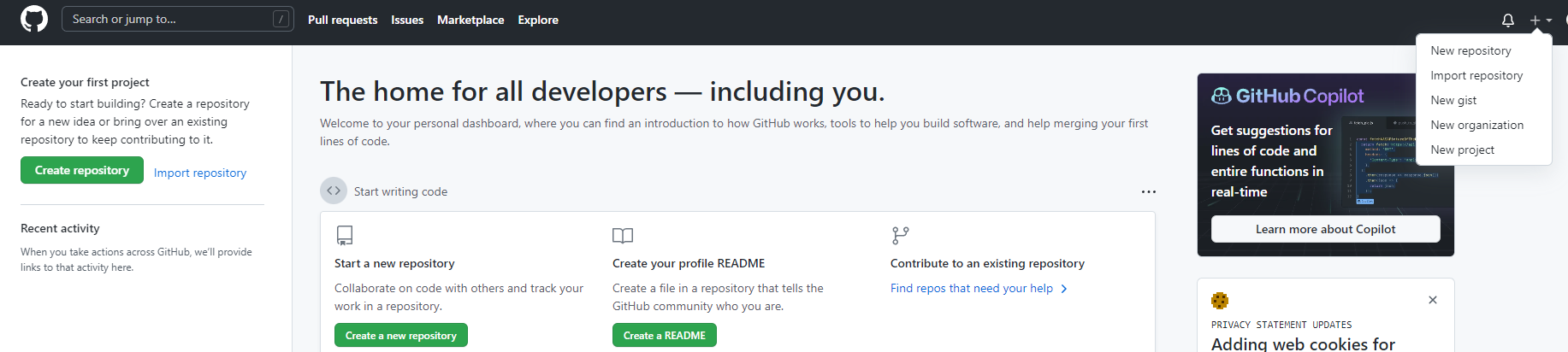Click Learn more about Copilot button

[1325, 229]
